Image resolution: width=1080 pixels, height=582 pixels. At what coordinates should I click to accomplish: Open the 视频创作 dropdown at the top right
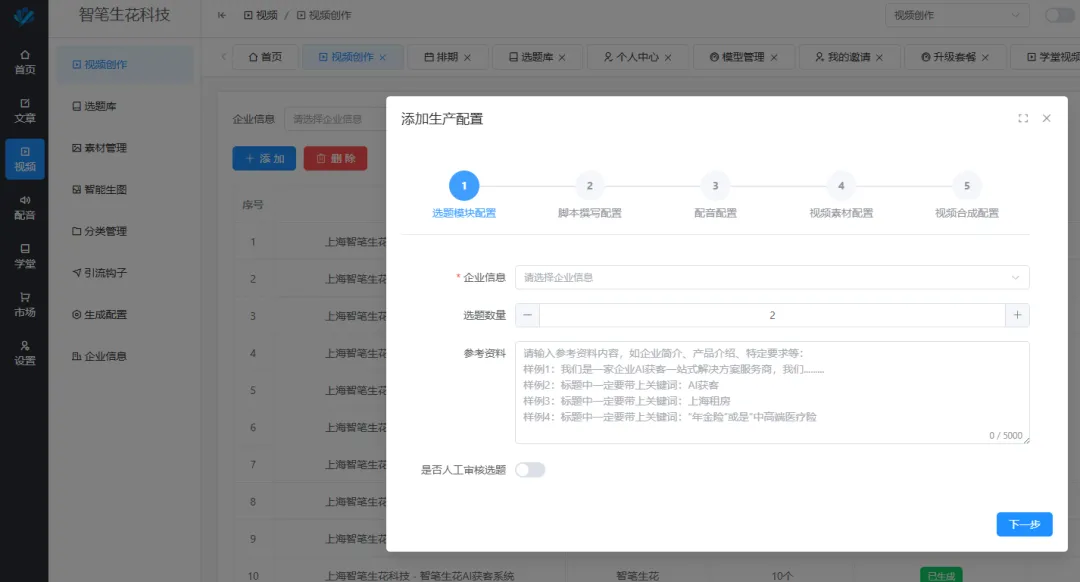tap(956, 15)
